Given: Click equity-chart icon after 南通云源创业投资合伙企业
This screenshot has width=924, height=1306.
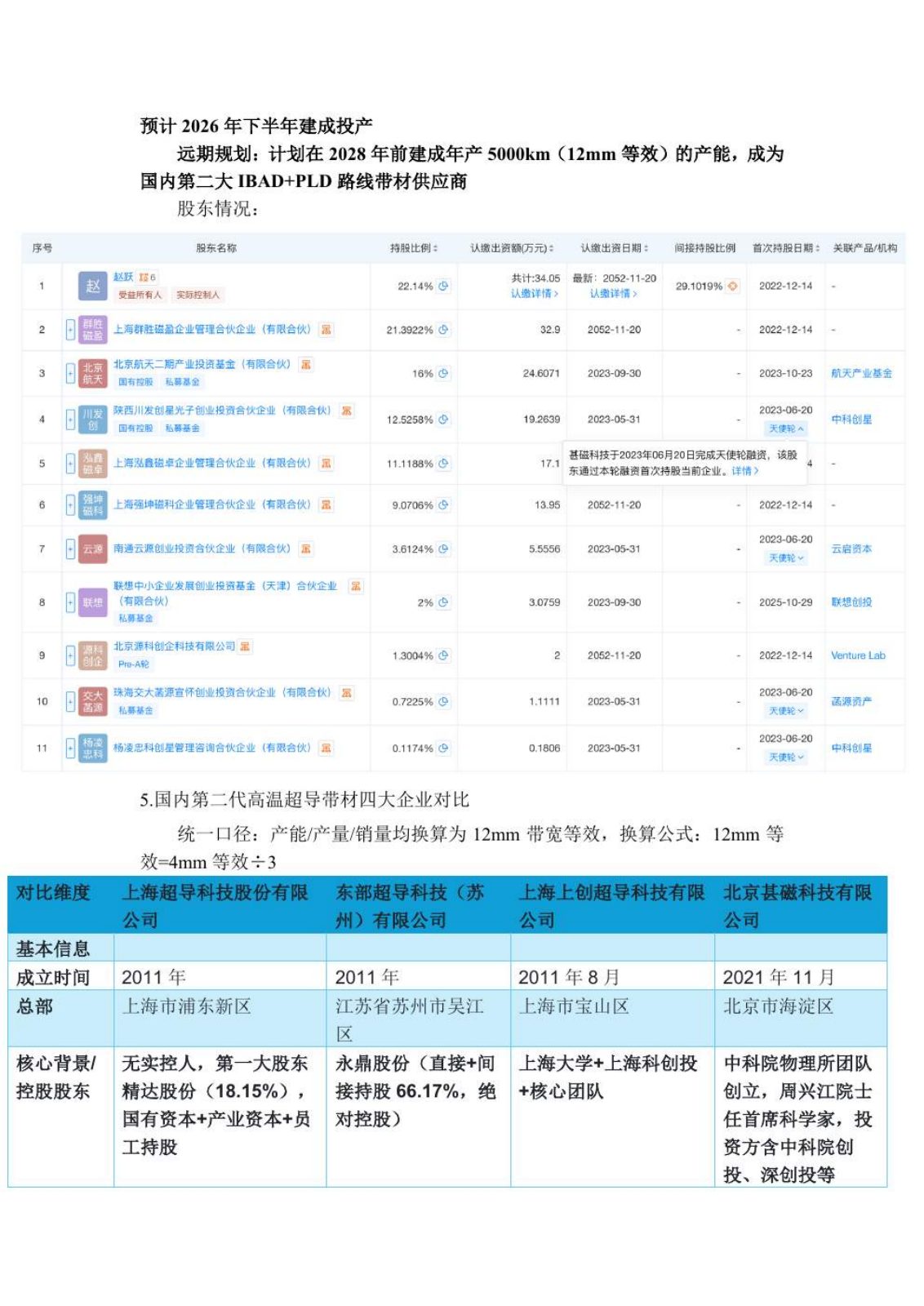Looking at the screenshot, I should pyautogui.click(x=306, y=549).
